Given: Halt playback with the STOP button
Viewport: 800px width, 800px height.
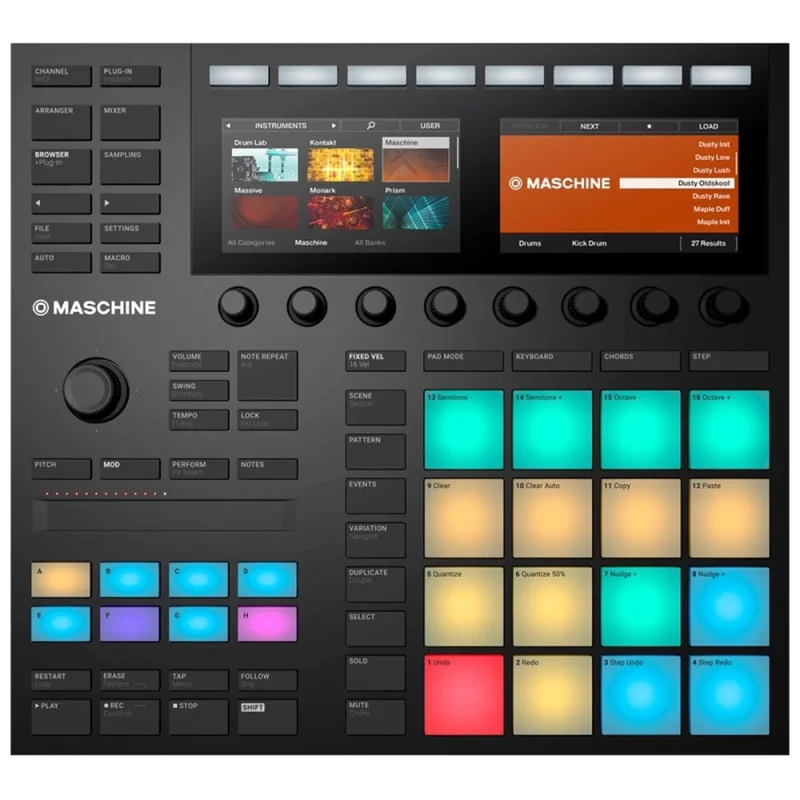Looking at the screenshot, I should pos(199,716).
